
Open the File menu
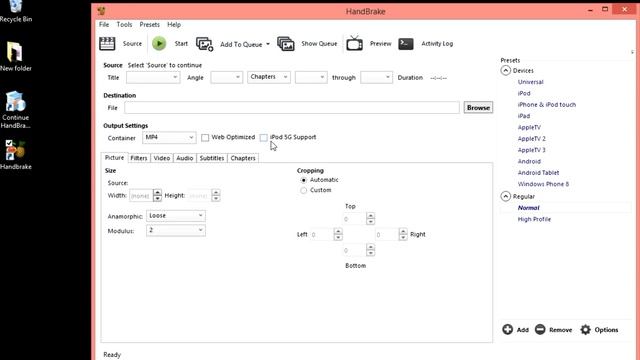click(x=104, y=24)
